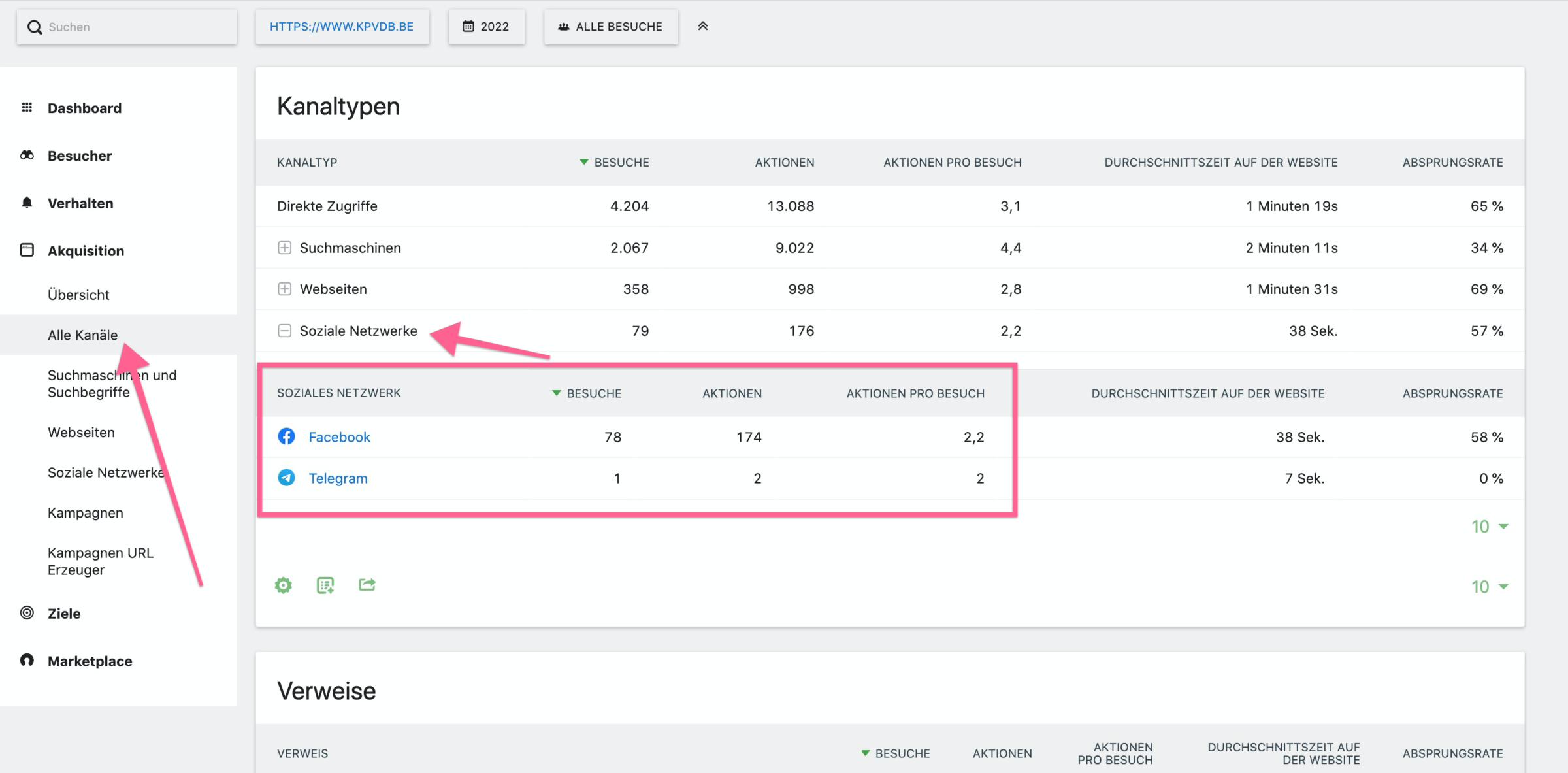Click the Ziele target icon
This screenshot has width=1568, height=773.
coord(27,613)
